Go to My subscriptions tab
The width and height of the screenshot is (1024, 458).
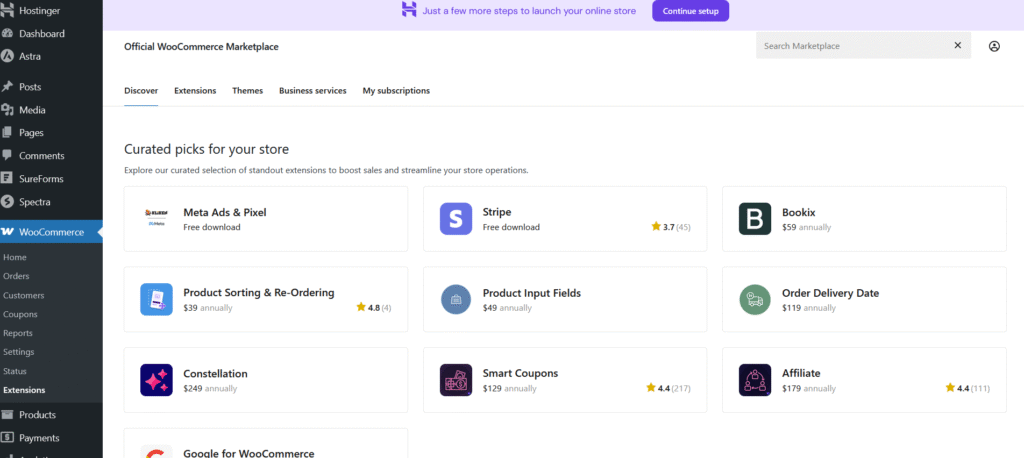click(x=396, y=91)
